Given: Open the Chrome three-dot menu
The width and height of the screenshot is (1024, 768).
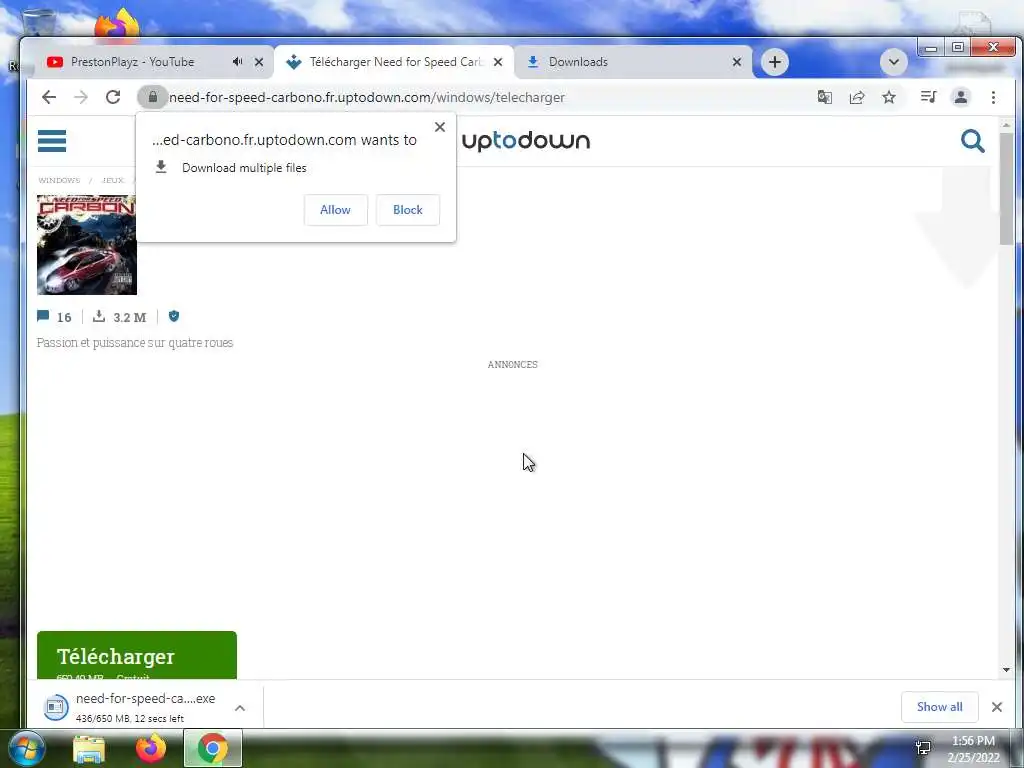Looking at the screenshot, I should point(993,97).
